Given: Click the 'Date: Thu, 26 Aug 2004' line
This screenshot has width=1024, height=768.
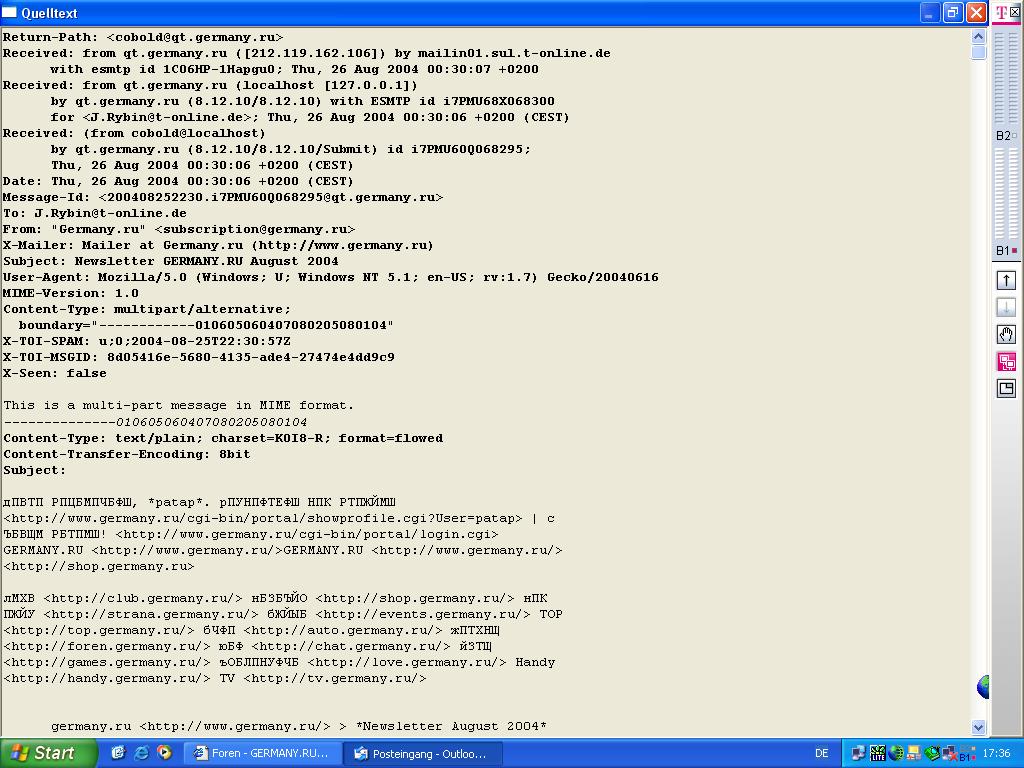Looking at the screenshot, I should click(178, 182).
